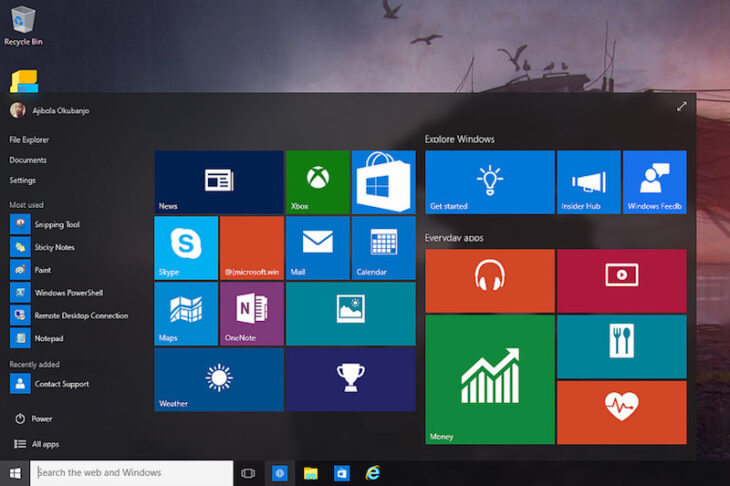Launch the Skype tile

185,247
